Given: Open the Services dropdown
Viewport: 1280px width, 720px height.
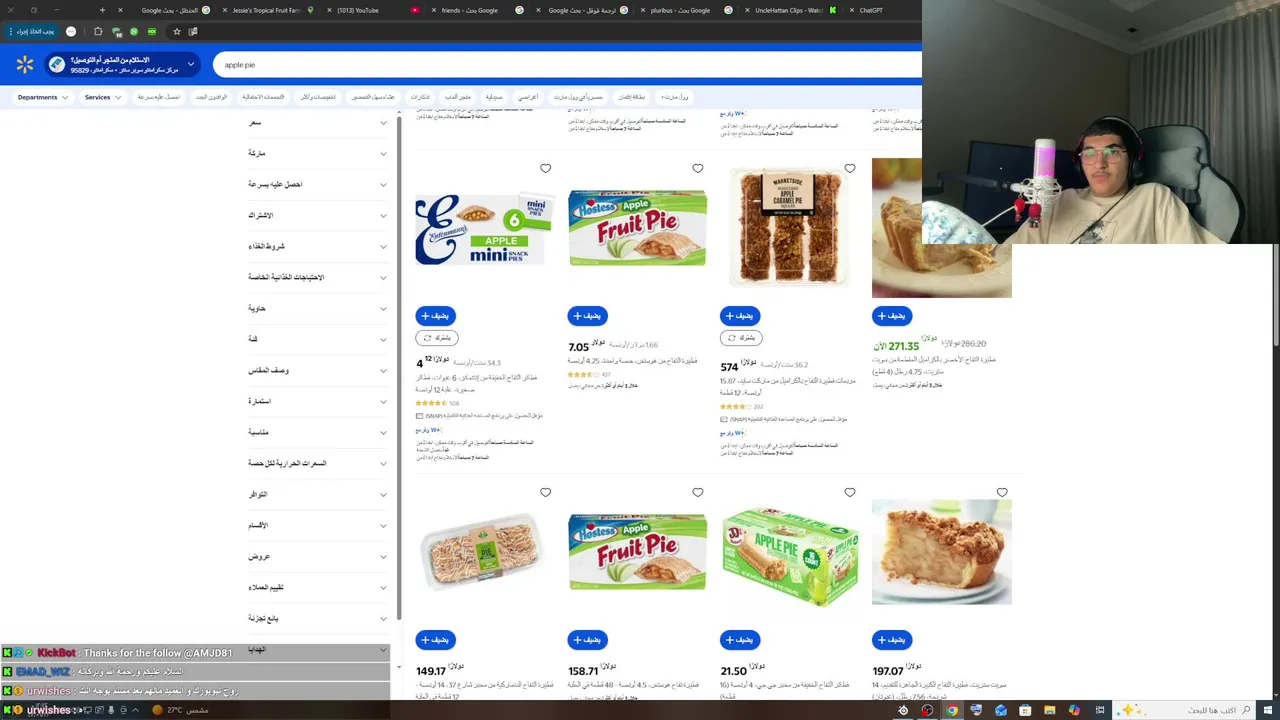Looking at the screenshot, I should [x=103, y=97].
